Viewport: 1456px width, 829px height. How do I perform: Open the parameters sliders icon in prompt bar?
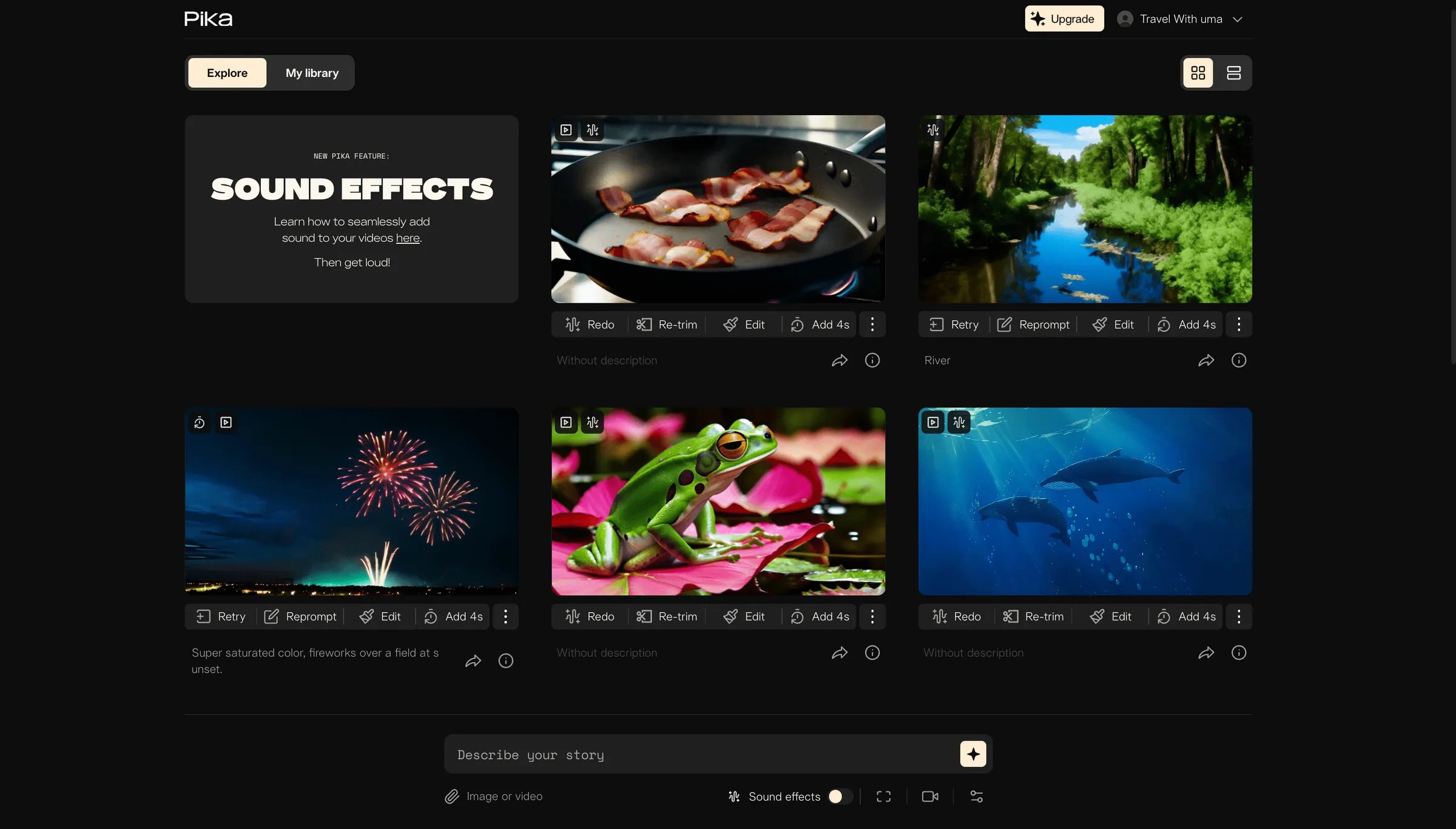point(976,796)
